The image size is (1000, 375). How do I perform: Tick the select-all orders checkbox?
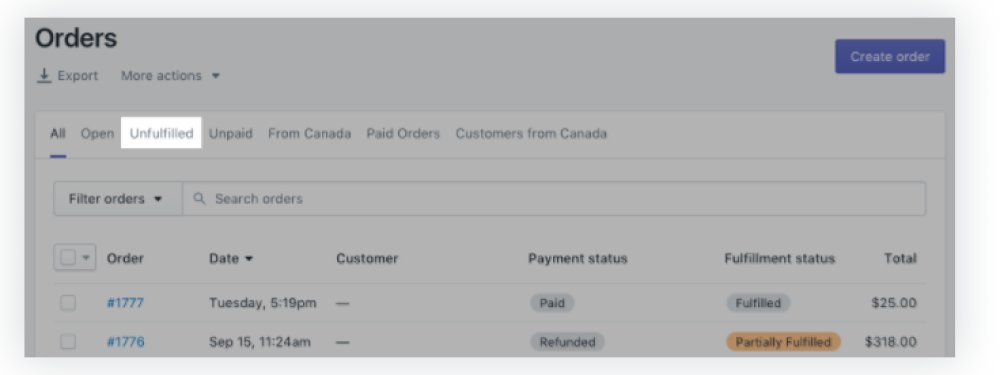pyautogui.click(x=68, y=258)
